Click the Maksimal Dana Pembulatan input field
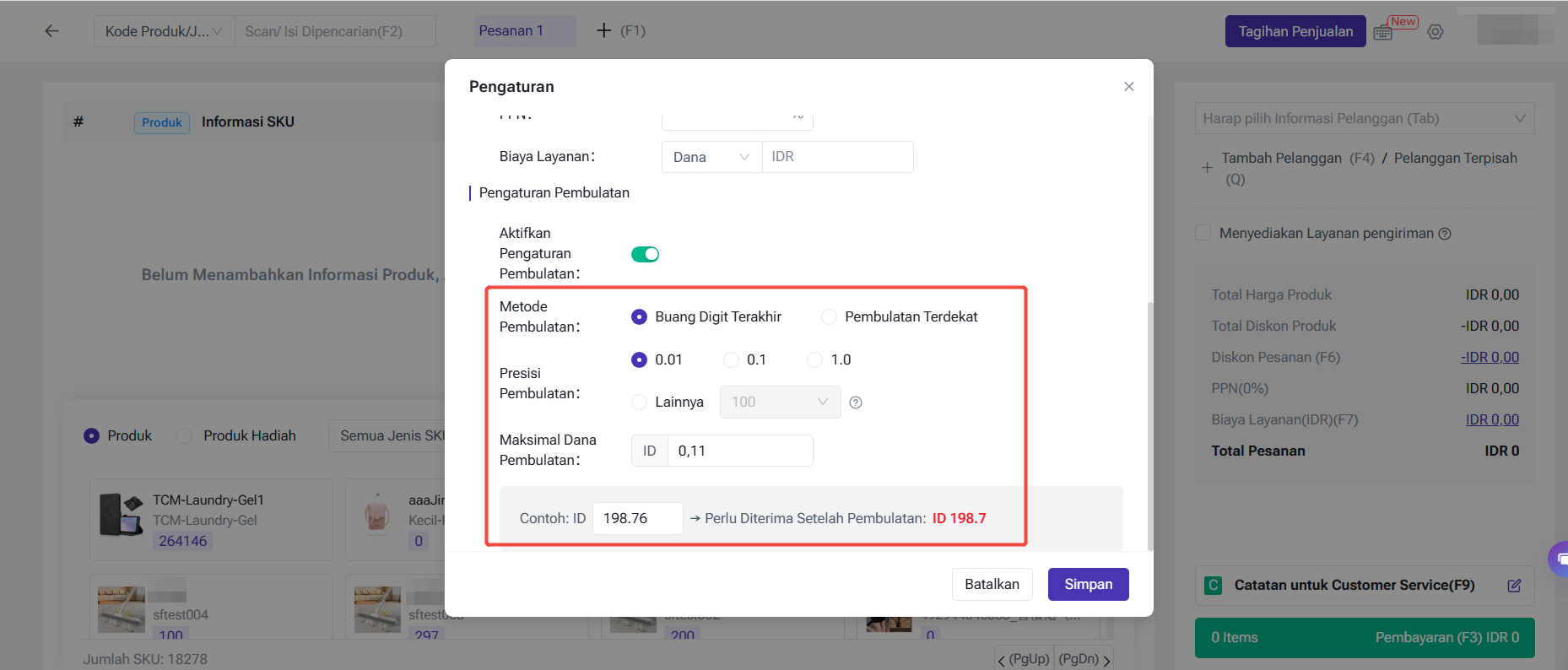This screenshot has height=670, width=1568. [x=739, y=451]
